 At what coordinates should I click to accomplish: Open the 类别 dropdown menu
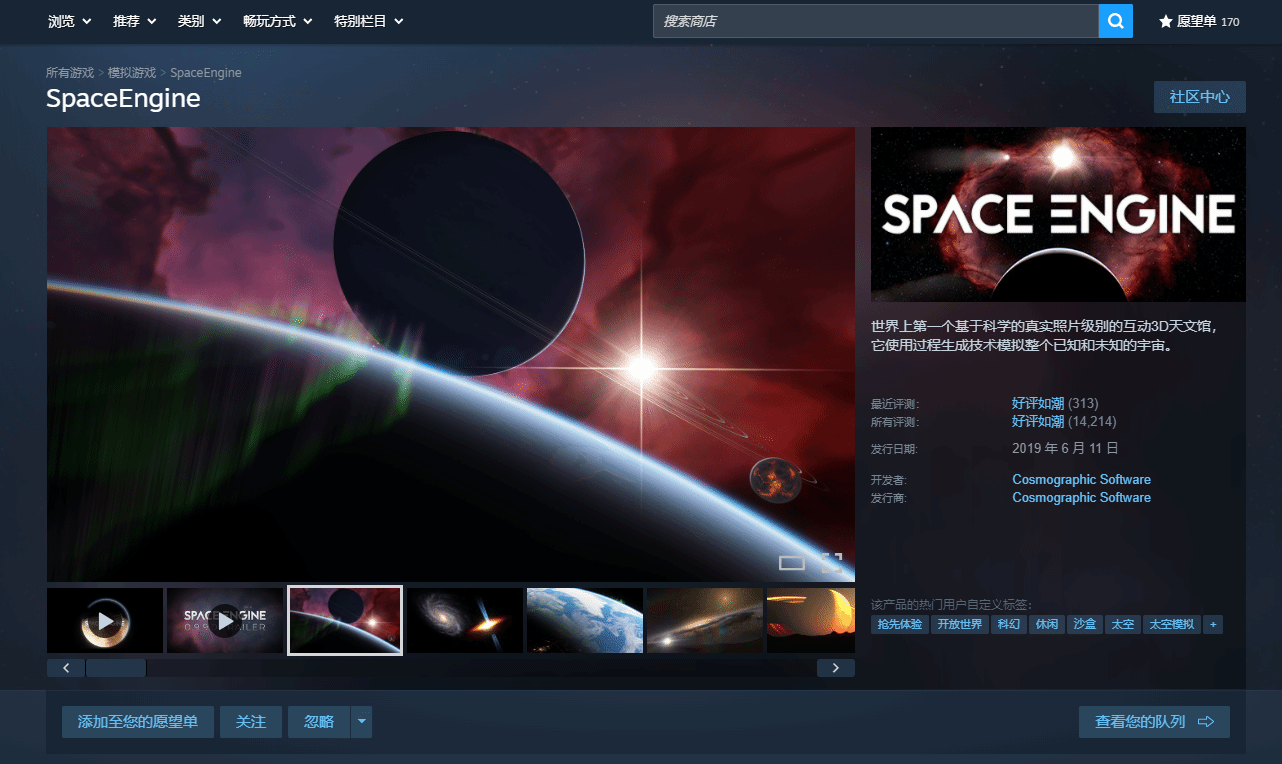(x=198, y=21)
